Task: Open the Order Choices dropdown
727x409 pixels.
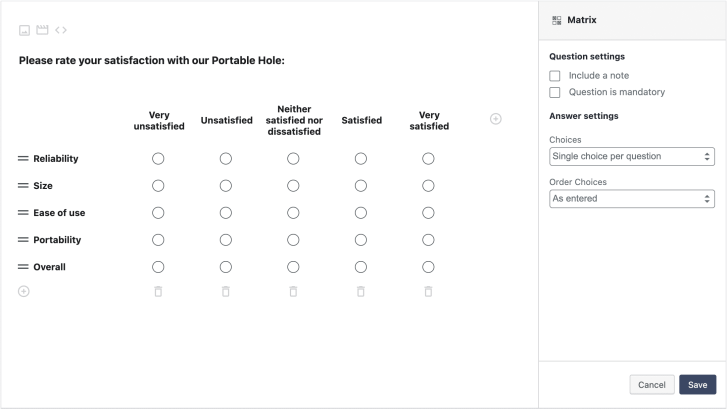Action: tap(631, 199)
